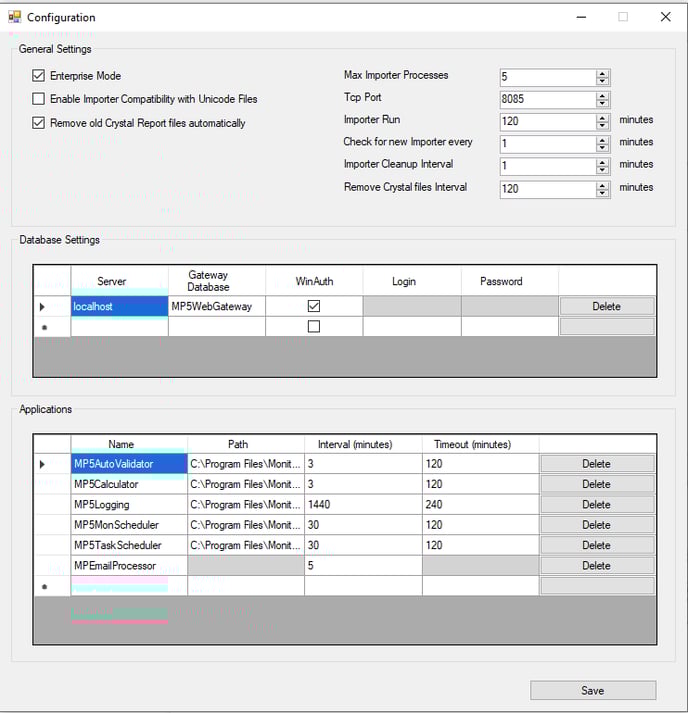
Task: Click the Check for new Importer field
Action: click(x=547, y=143)
